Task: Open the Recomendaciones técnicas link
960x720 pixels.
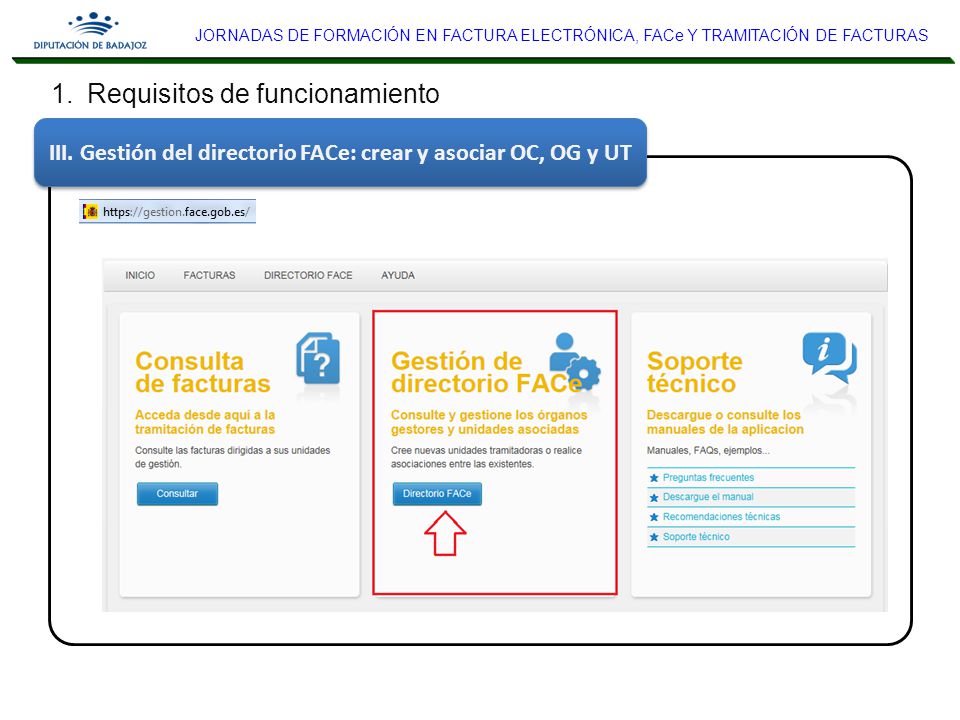Action: 721,517
